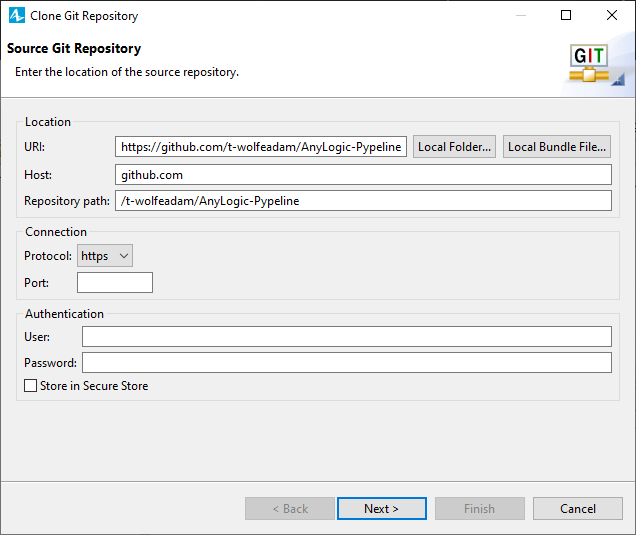Click the Local Folder... button
The height and width of the screenshot is (535, 636).
(454, 146)
